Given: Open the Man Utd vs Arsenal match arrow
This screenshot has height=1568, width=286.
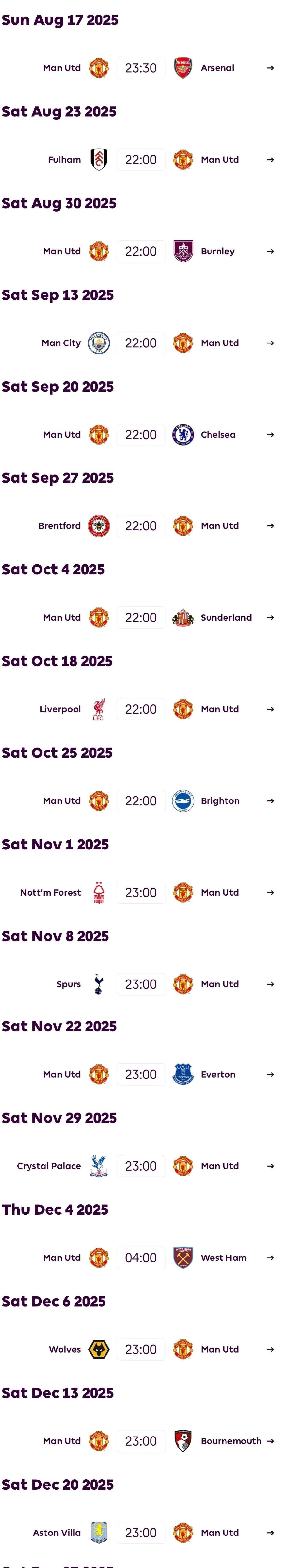Looking at the screenshot, I should coord(270,68).
